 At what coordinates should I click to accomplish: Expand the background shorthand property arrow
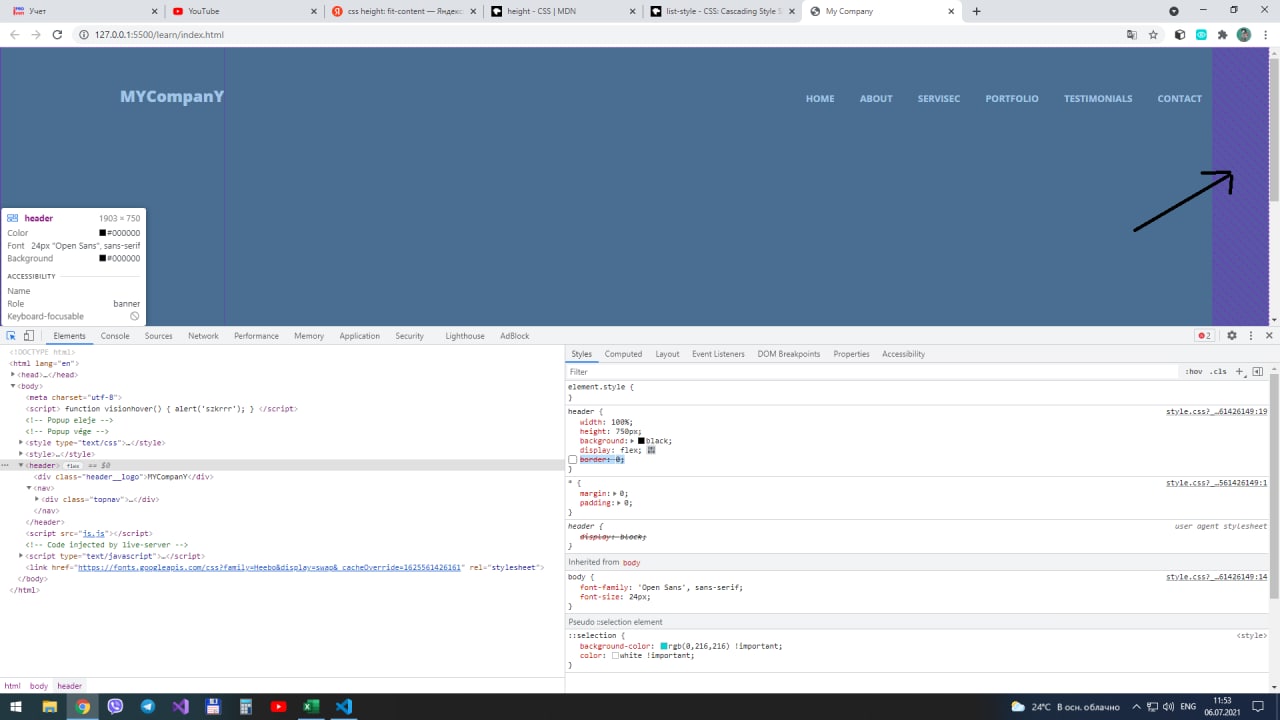[x=632, y=441]
